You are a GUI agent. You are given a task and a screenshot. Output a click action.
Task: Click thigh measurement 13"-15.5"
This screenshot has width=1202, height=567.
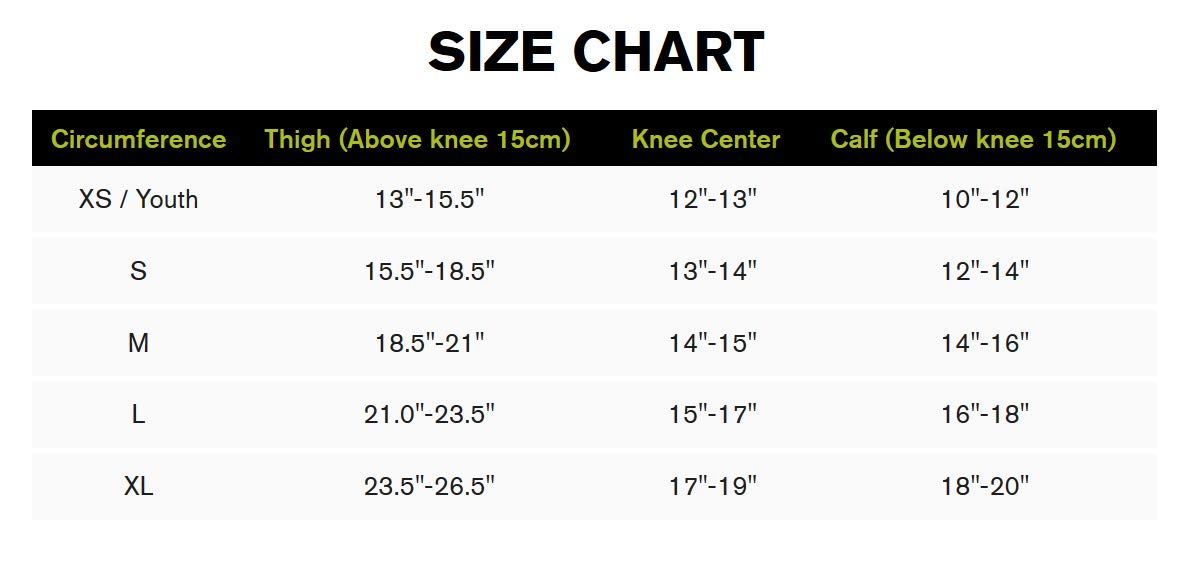(429, 199)
